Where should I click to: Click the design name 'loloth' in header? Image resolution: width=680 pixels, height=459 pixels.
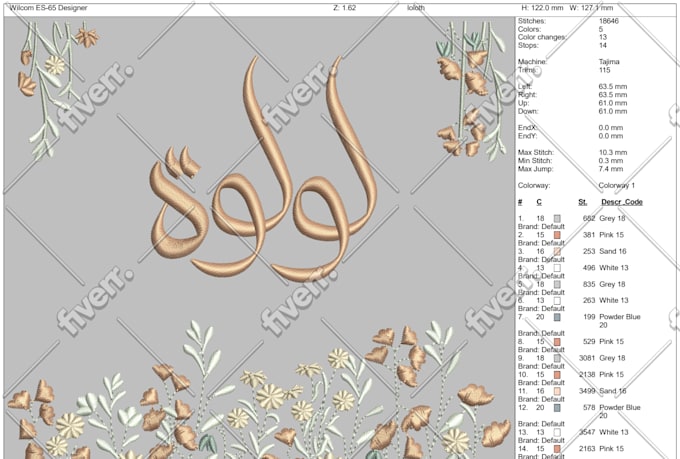point(416,8)
